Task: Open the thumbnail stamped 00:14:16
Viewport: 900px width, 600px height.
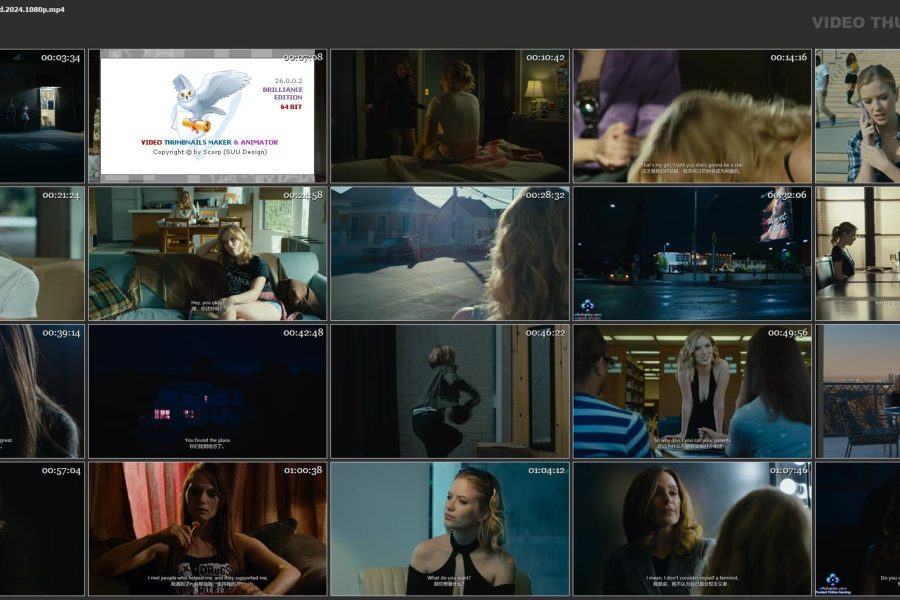Action: [x=692, y=116]
